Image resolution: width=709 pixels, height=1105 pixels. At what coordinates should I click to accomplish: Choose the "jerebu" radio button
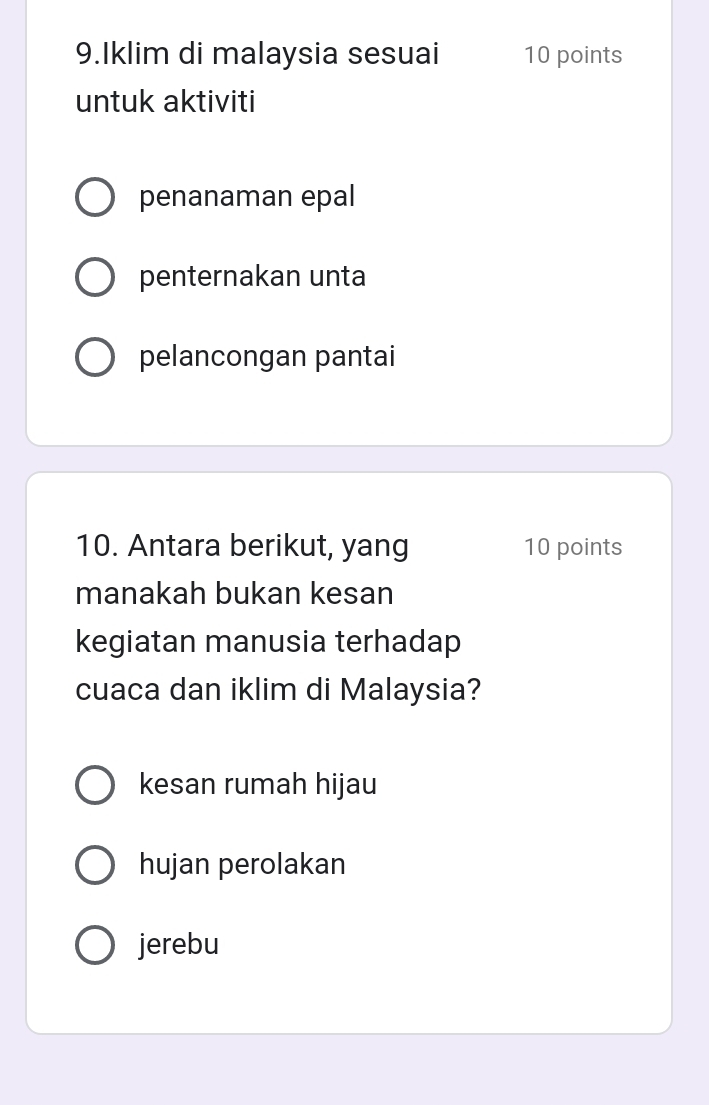coord(95,945)
